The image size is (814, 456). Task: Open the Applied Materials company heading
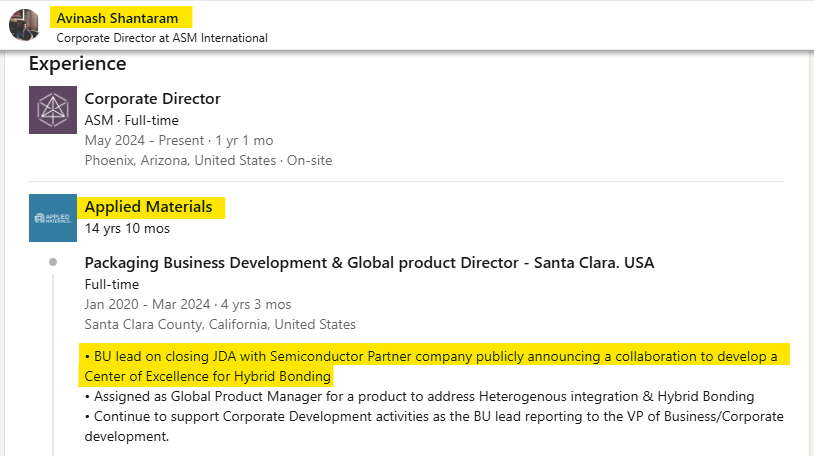148,207
